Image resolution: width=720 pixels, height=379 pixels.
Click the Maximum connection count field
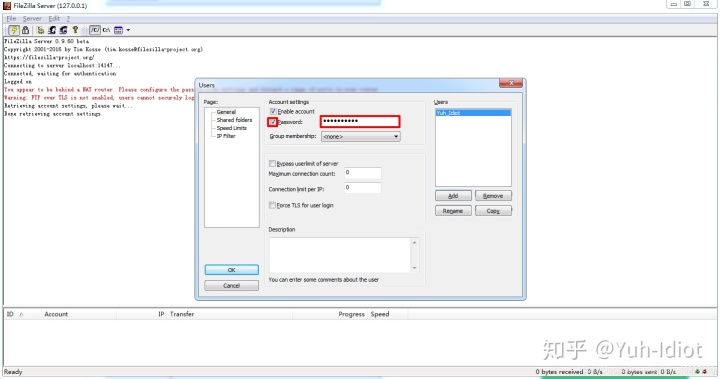coord(362,173)
